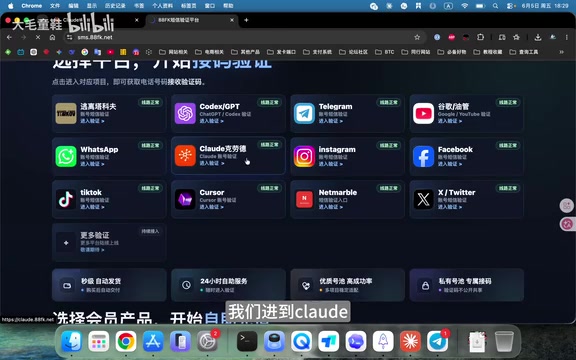Image resolution: width=576 pixels, height=360 pixels.
Task: Open Terminal from the Dock
Action: pos(247,341)
